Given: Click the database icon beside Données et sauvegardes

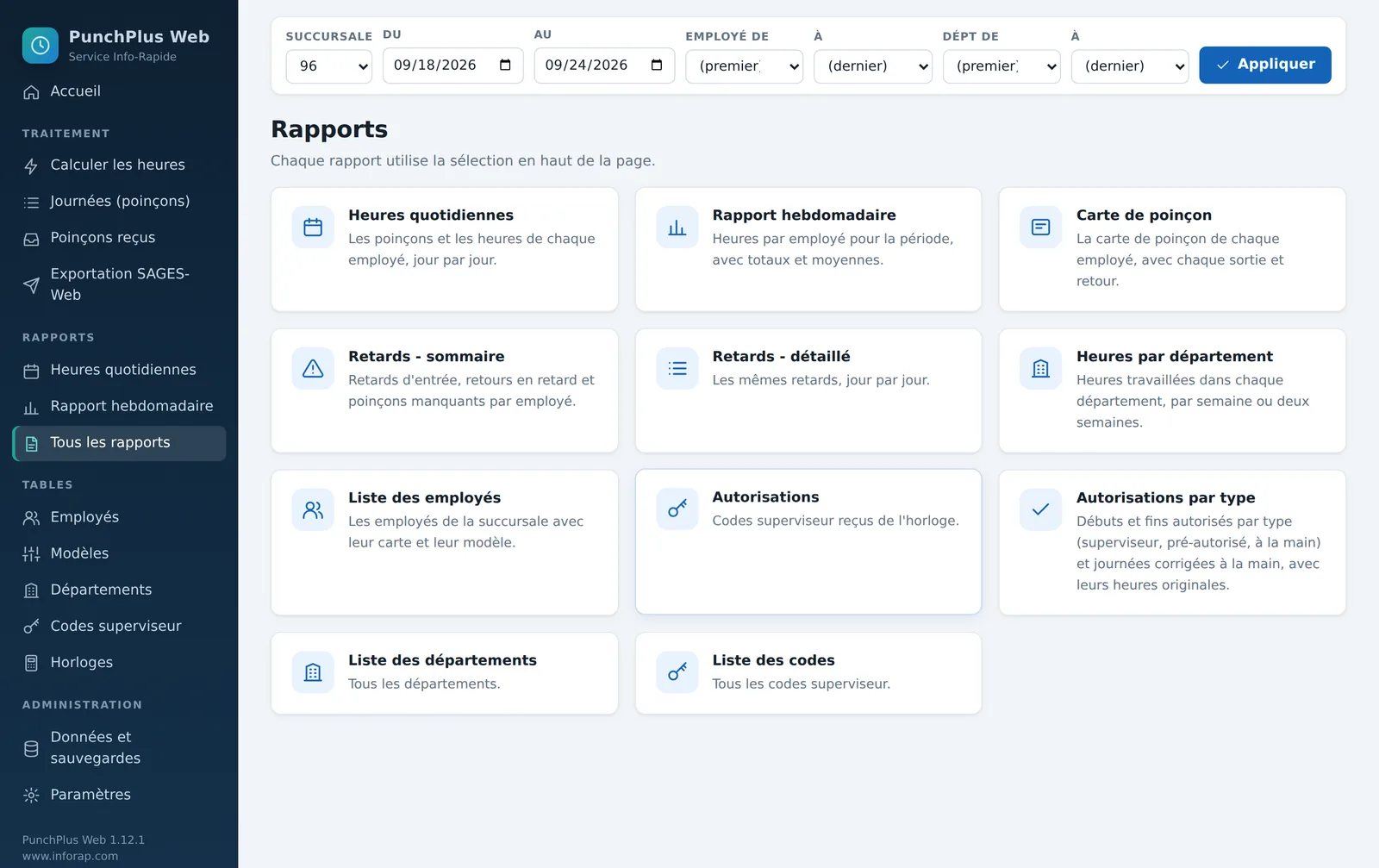Looking at the screenshot, I should click(x=31, y=748).
